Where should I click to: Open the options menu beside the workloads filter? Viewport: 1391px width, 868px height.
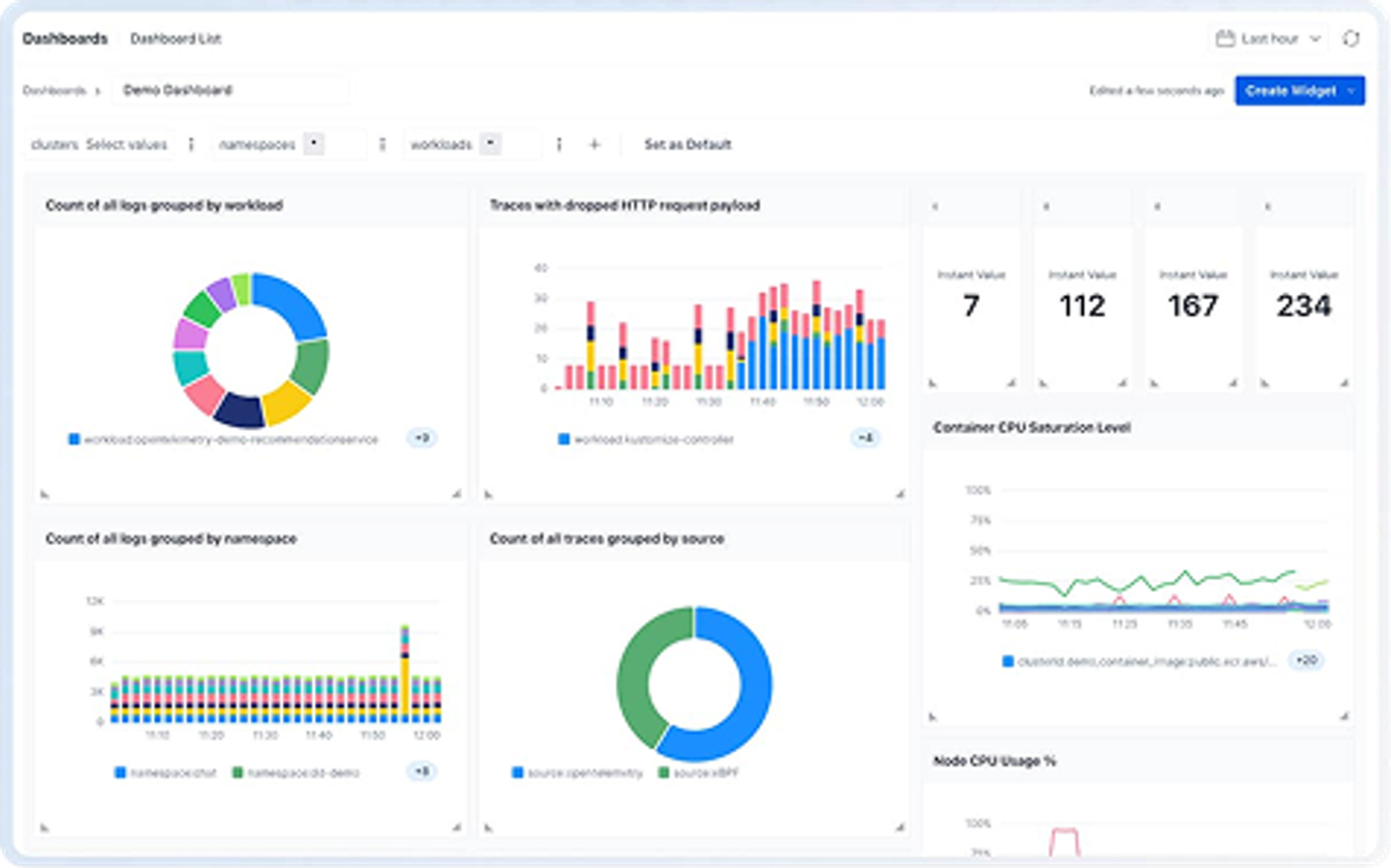pyautogui.click(x=559, y=145)
